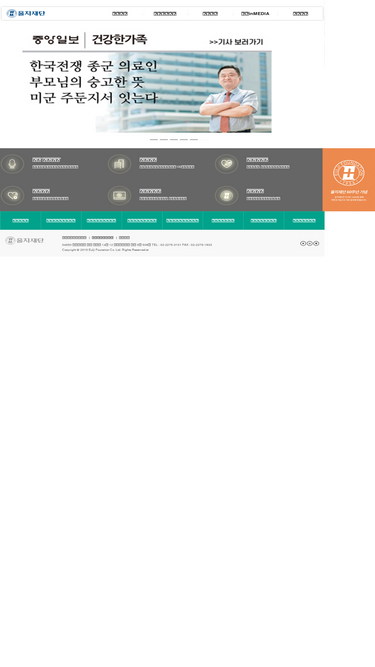
Task: Click the last round icon in footer
Action: tap(316, 243)
